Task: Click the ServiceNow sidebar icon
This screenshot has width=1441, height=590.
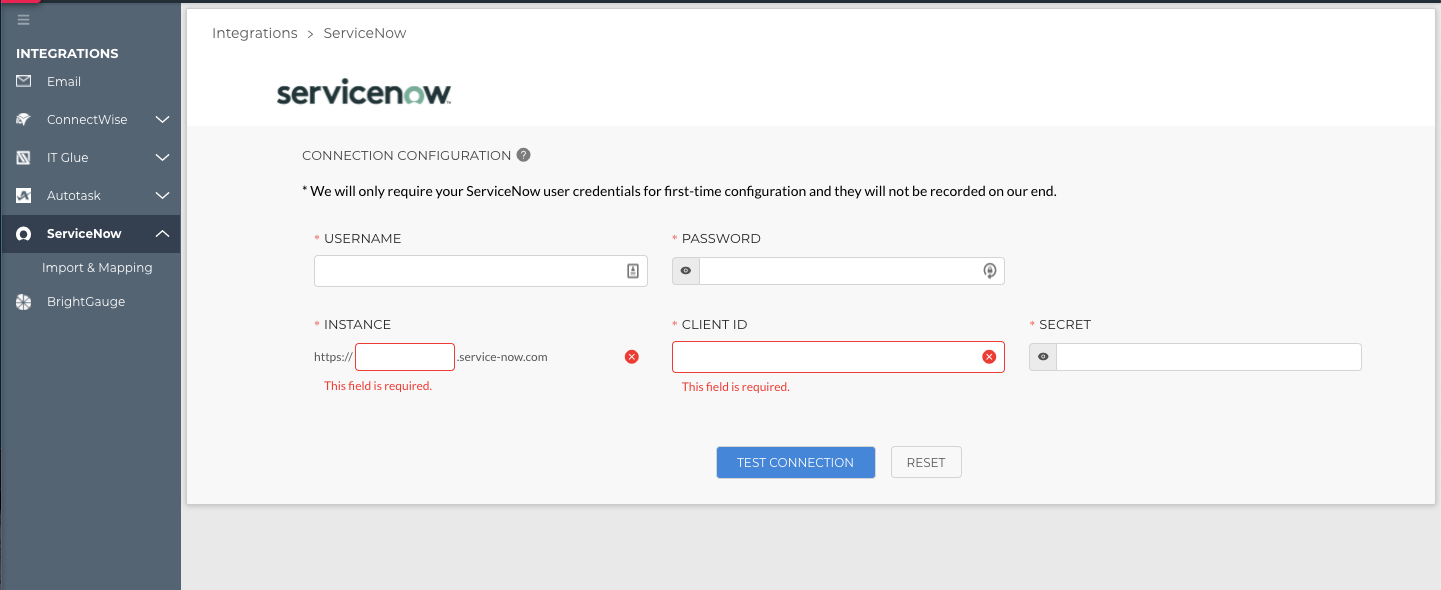Action: click(24, 234)
